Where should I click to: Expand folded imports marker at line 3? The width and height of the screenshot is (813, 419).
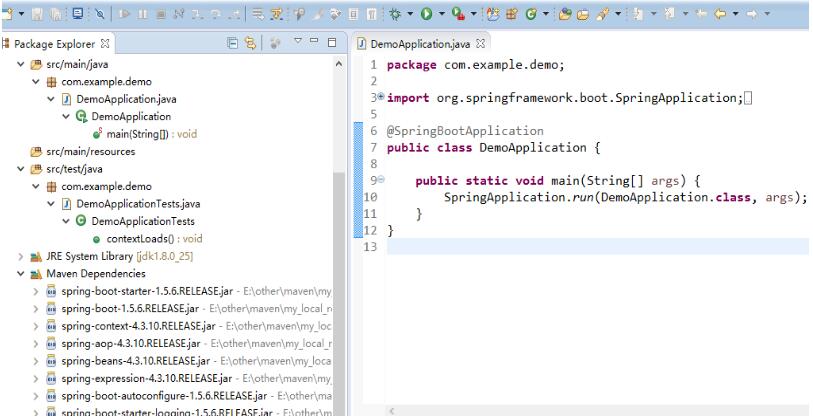pos(381,96)
